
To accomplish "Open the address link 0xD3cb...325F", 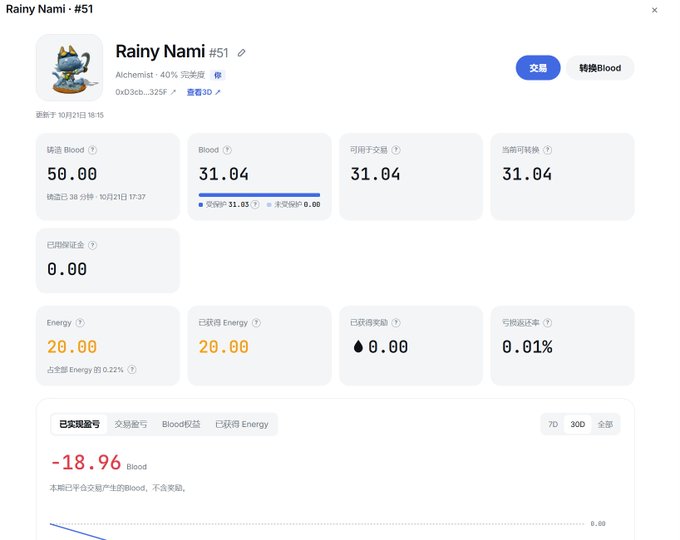I will pos(145,92).
